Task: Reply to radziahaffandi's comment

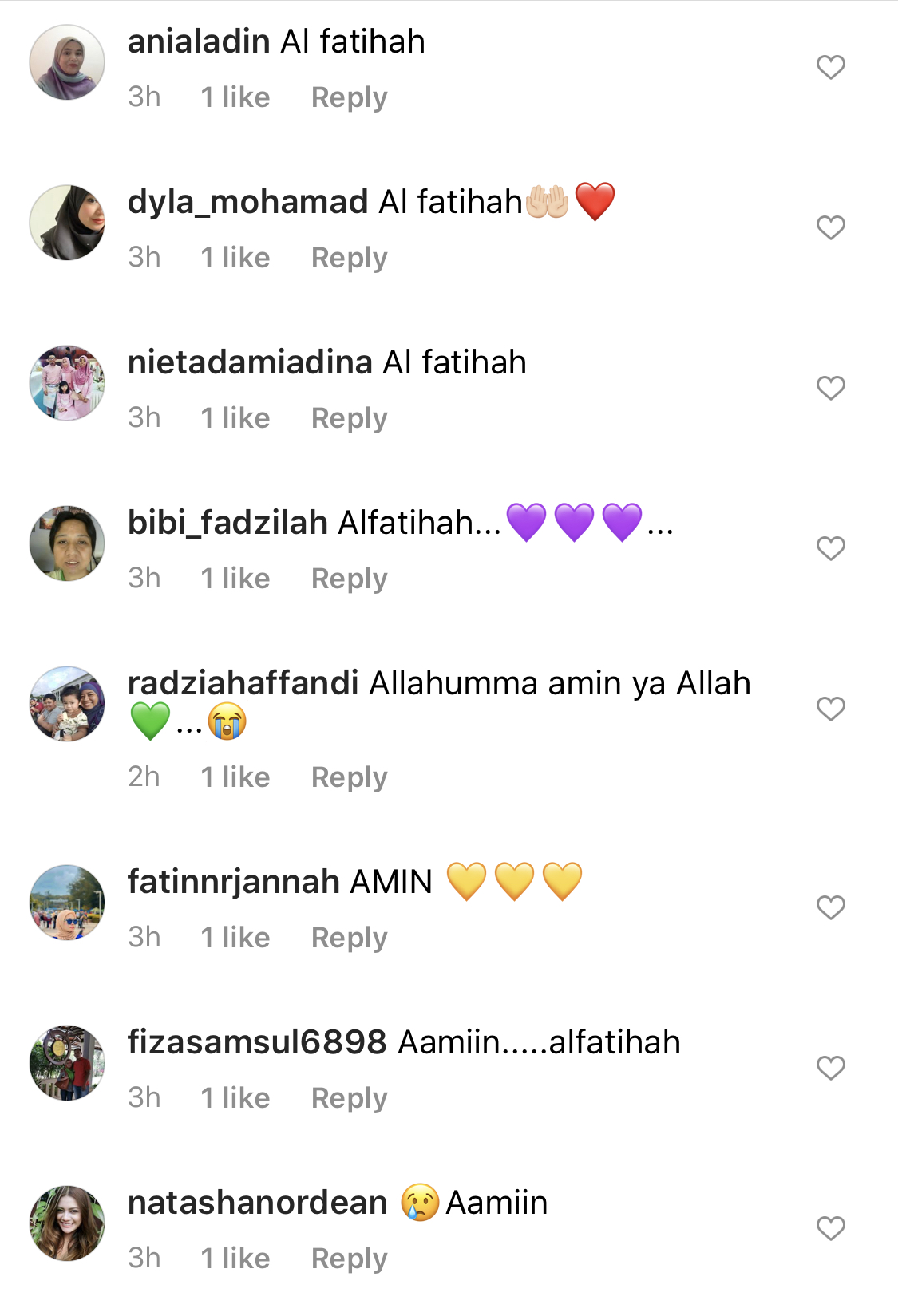Action: 349,777
